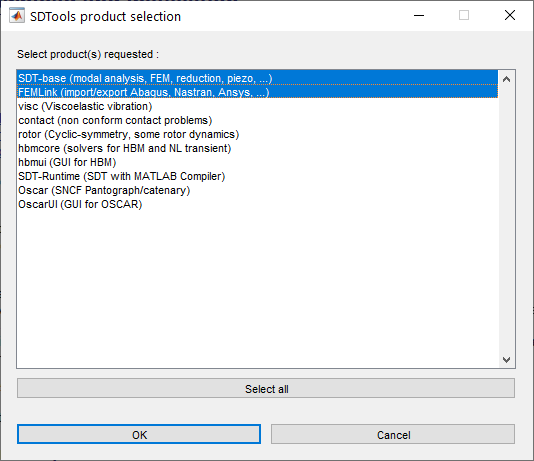Select SDT-Runtime MATLAB Compiler entry
The width and height of the screenshot is (534, 461).
[x=257, y=176]
